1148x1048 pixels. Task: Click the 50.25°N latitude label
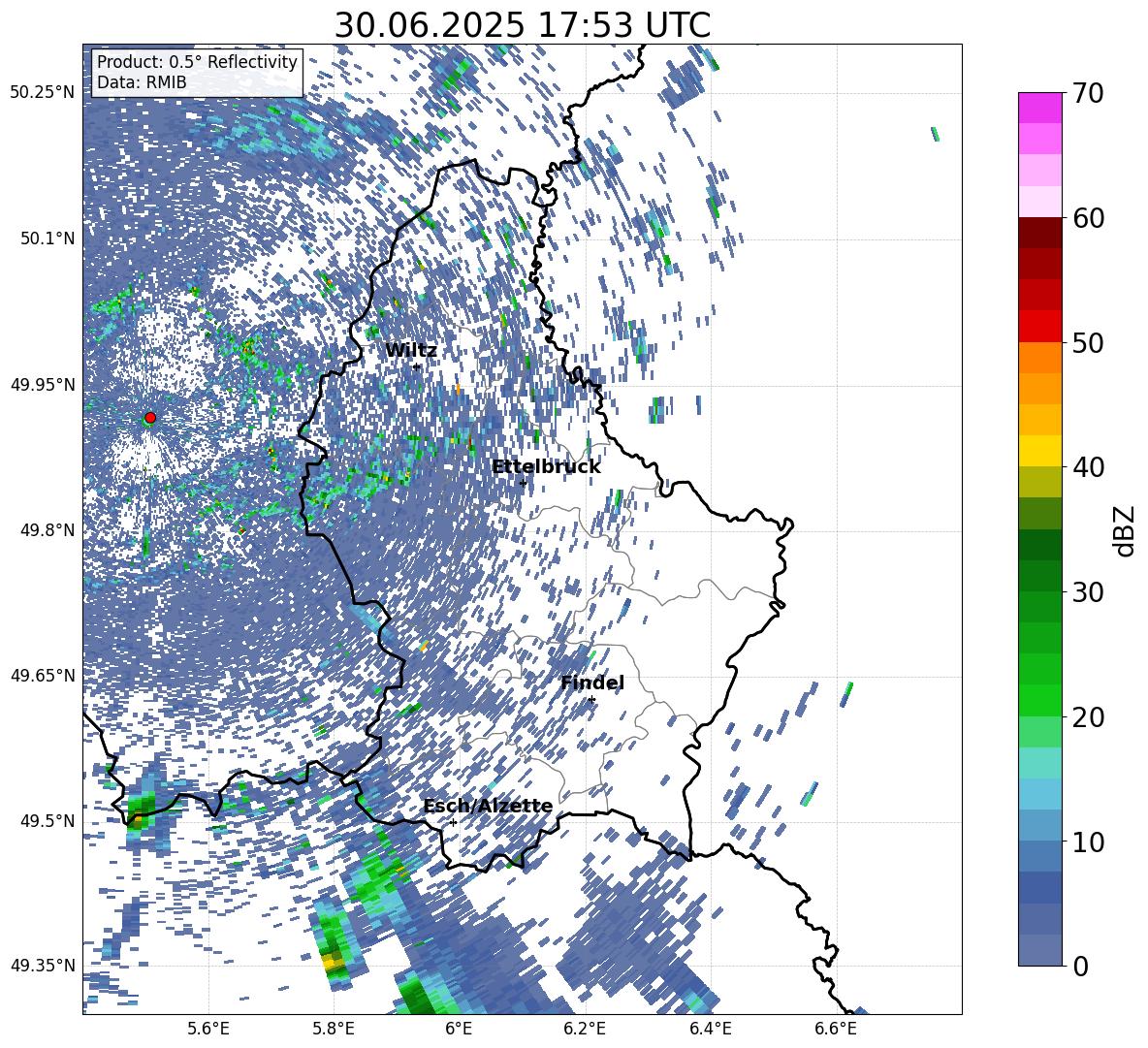click(43, 93)
